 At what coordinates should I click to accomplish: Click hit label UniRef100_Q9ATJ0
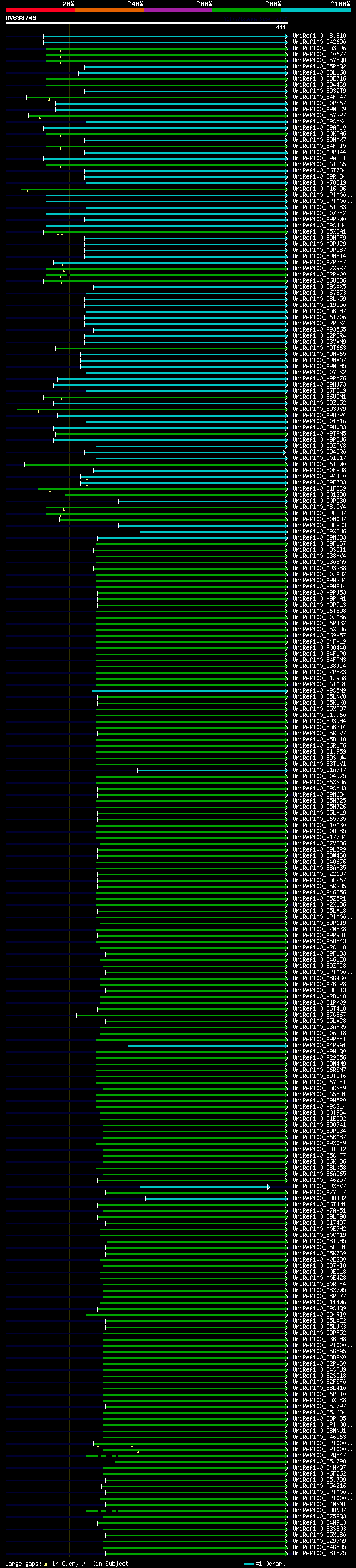click(x=319, y=128)
